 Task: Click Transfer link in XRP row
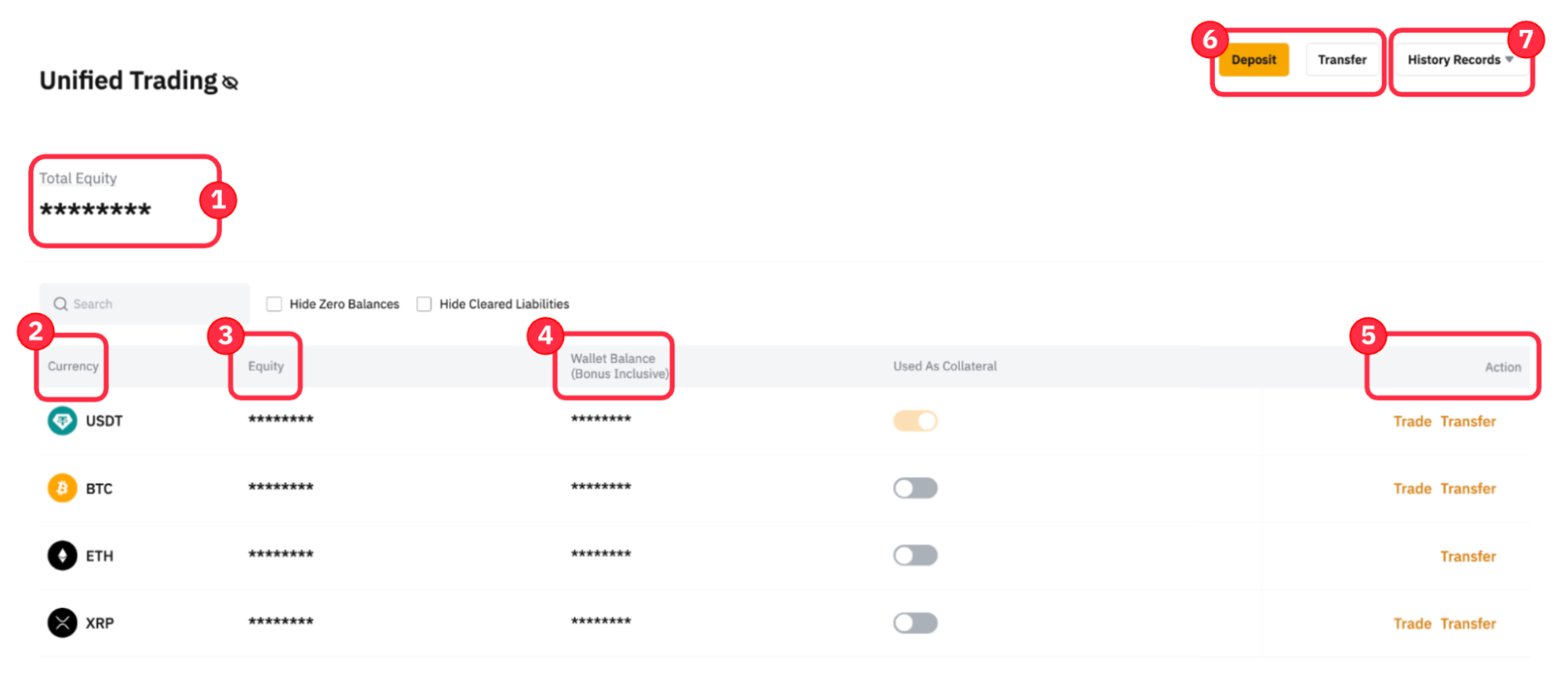point(1468,624)
